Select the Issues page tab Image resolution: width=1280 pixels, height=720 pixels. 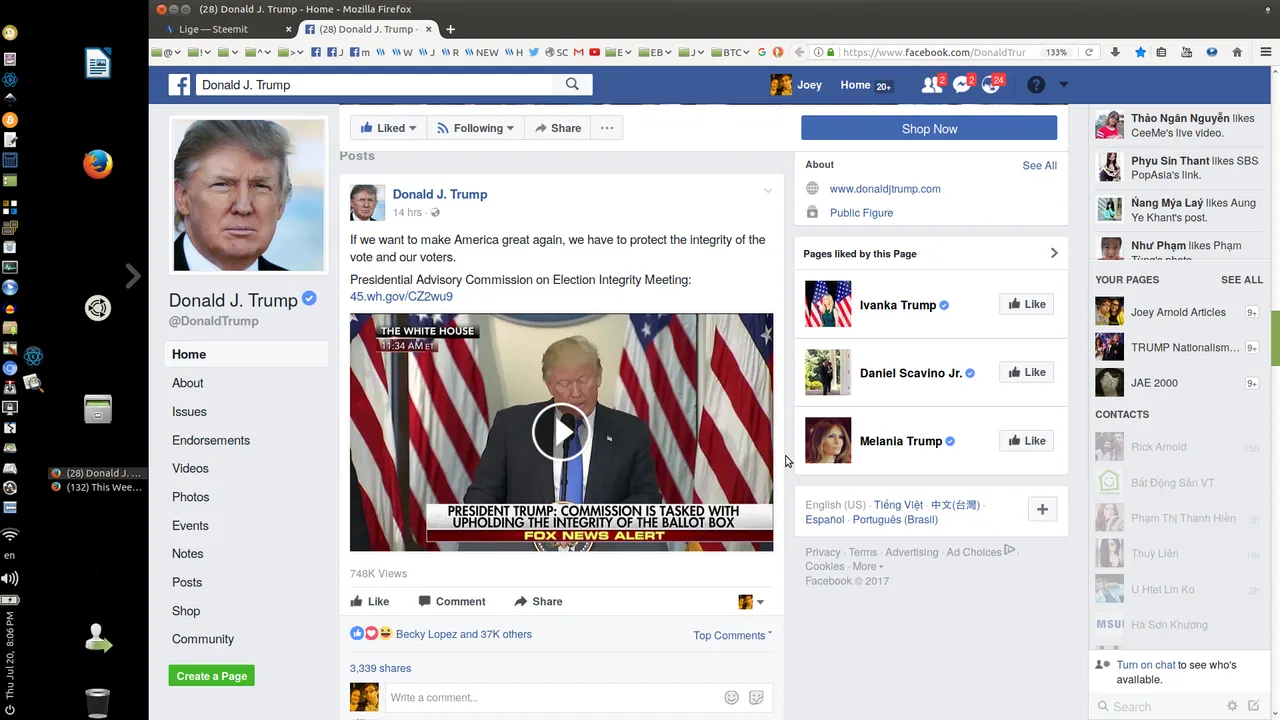click(x=189, y=411)
